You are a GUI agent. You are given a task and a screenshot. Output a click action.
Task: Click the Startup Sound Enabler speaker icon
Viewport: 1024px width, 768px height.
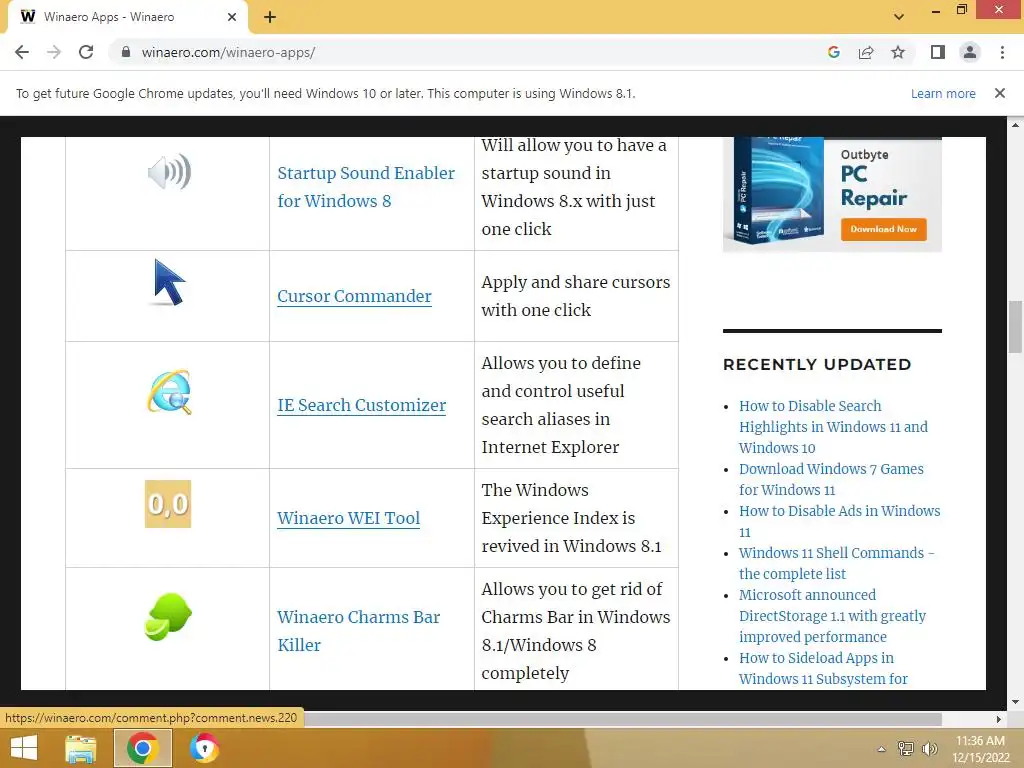point(168,172)
